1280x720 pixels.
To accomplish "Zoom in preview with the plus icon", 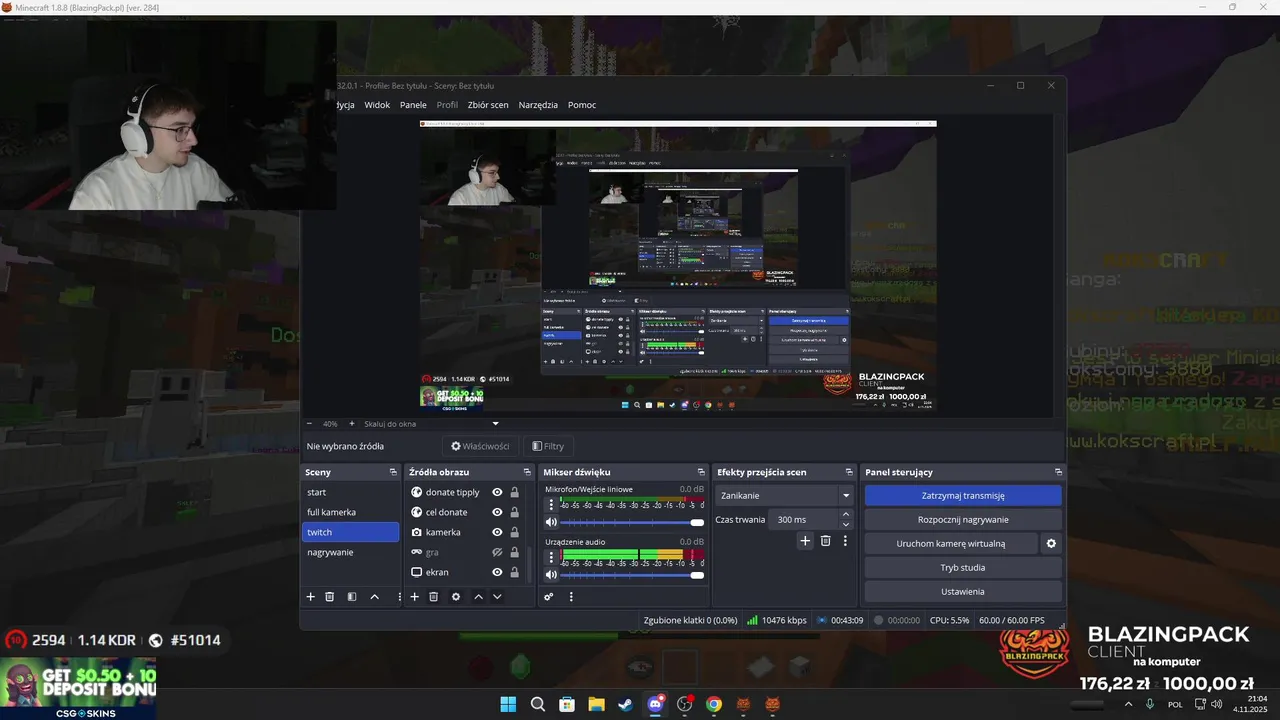I will [351, 424].
